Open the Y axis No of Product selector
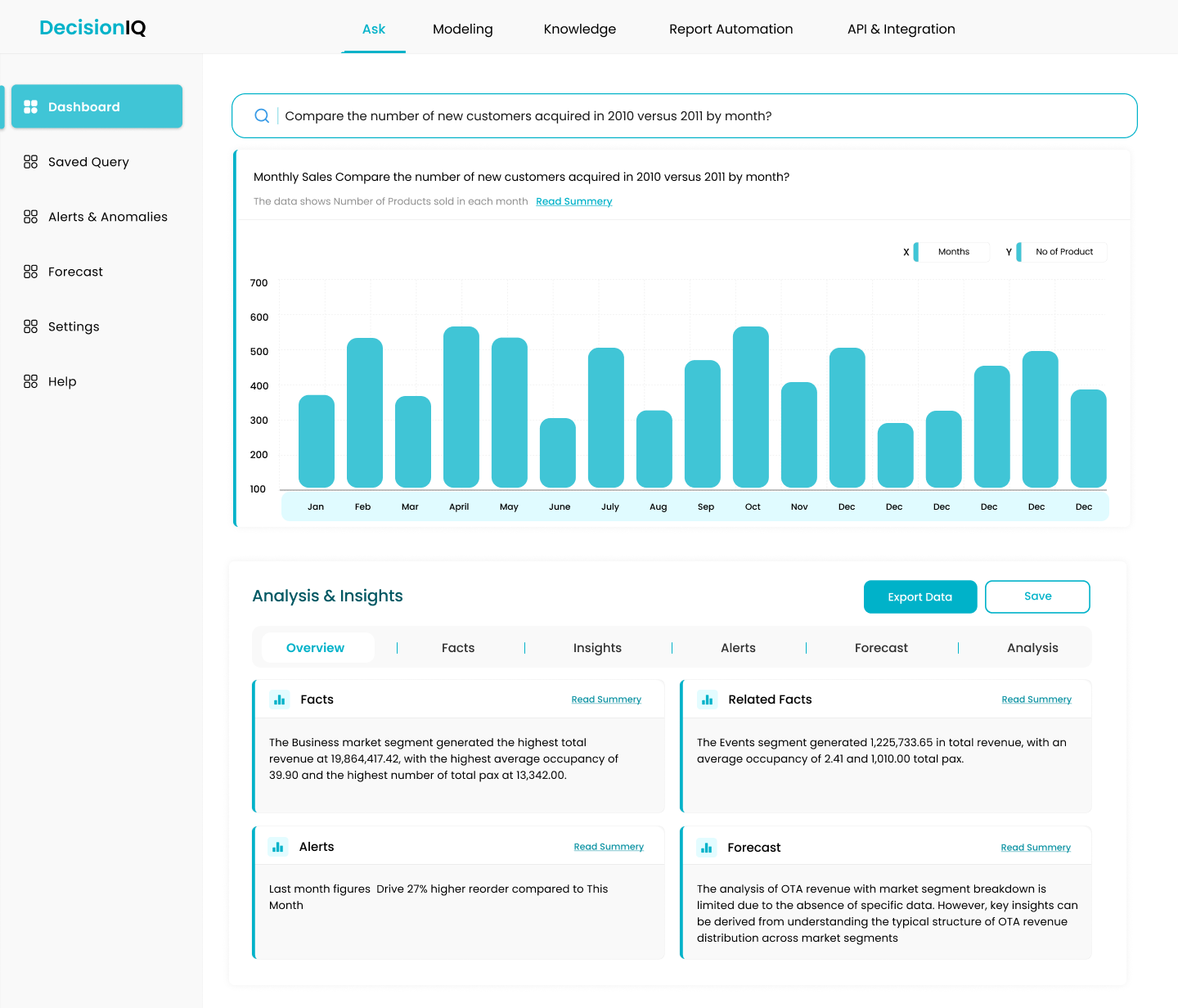 click(1063, 252)
